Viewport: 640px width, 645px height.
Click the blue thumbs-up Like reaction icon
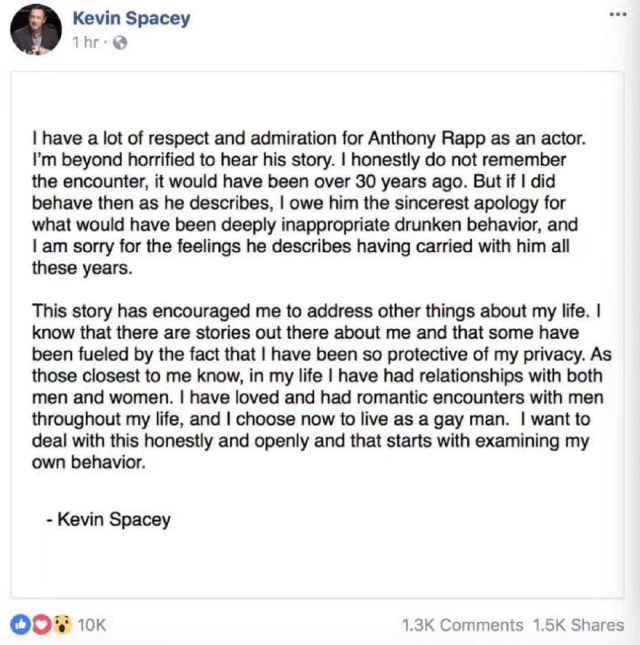21,625
